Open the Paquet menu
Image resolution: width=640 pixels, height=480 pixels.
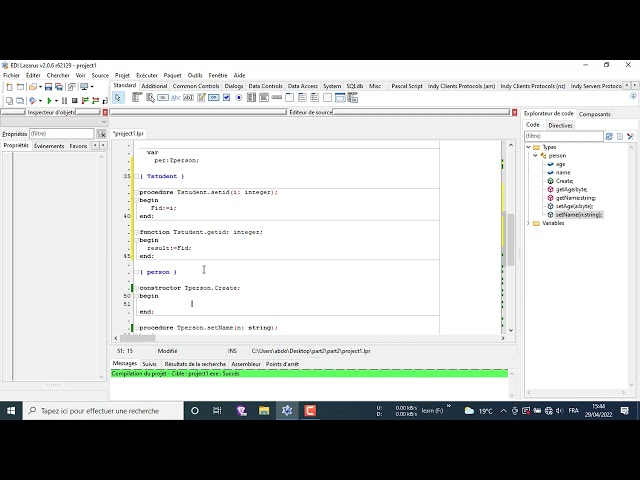(x=172, y=76)
